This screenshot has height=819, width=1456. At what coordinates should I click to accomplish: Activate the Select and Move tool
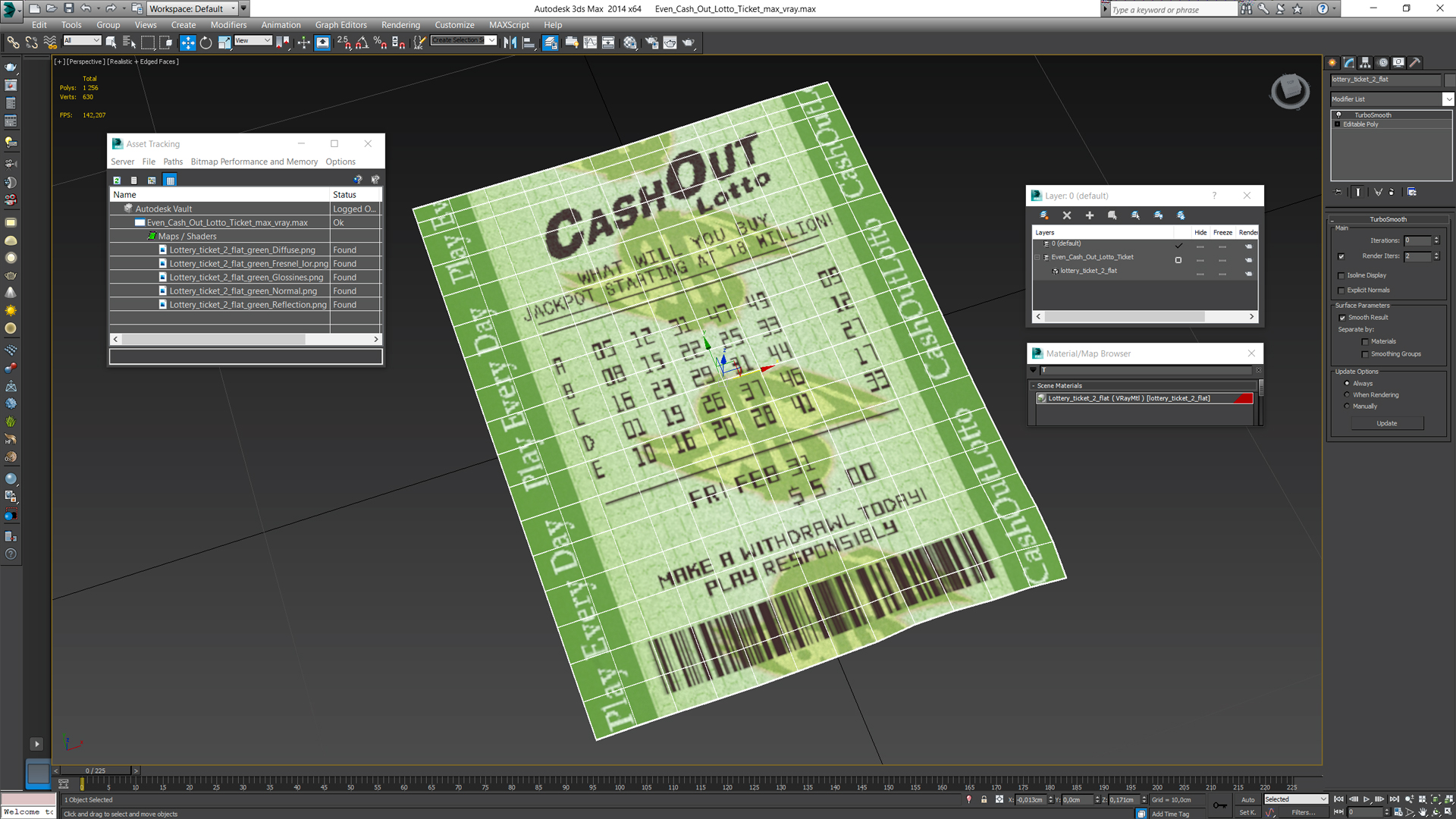click(x=187, y=42)
